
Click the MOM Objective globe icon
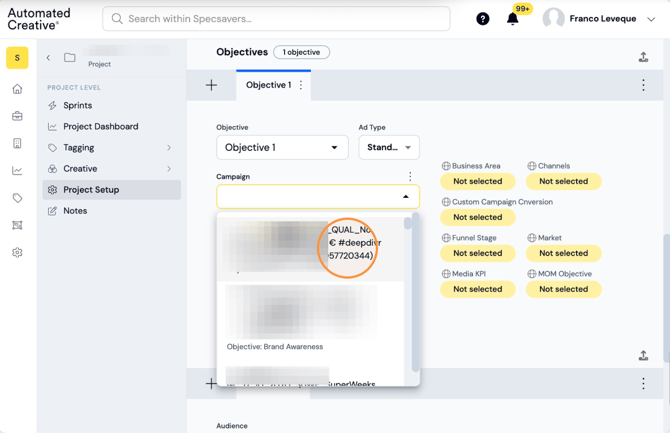[532, 273]
